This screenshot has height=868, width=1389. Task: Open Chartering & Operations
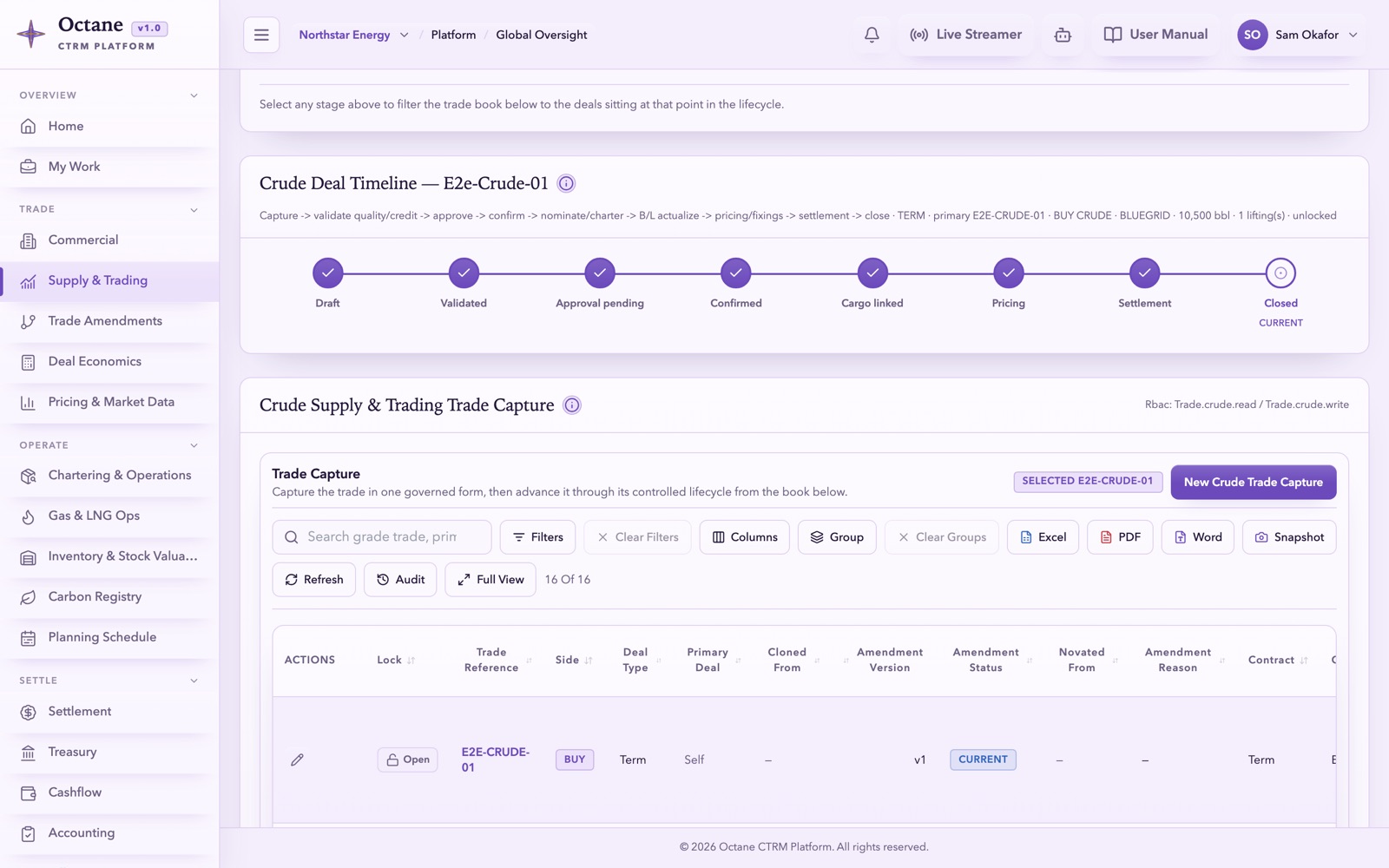pos(109,476)
